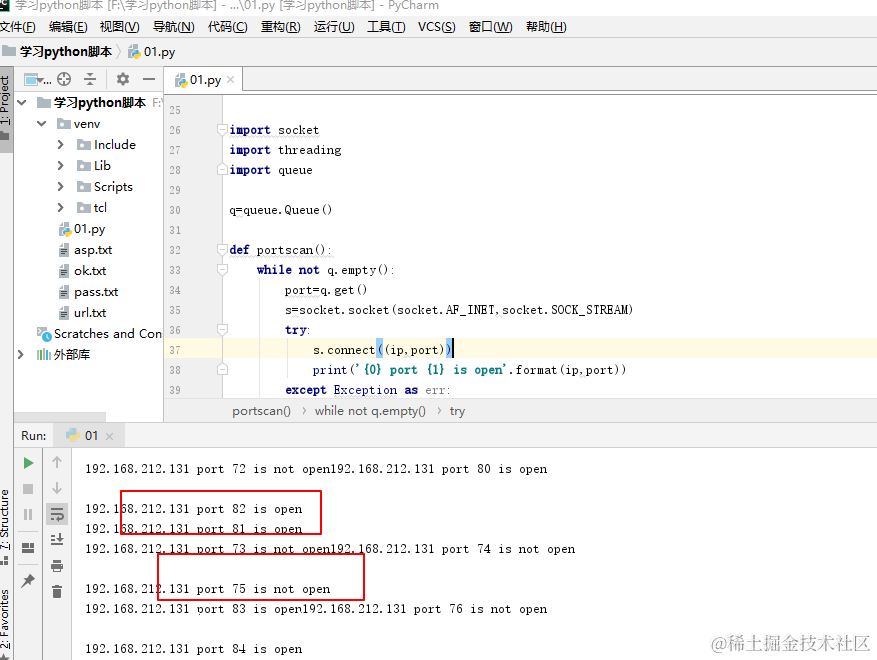Open the 代码(C) menu
The image size is (877, 660).
tap(227, 27)
